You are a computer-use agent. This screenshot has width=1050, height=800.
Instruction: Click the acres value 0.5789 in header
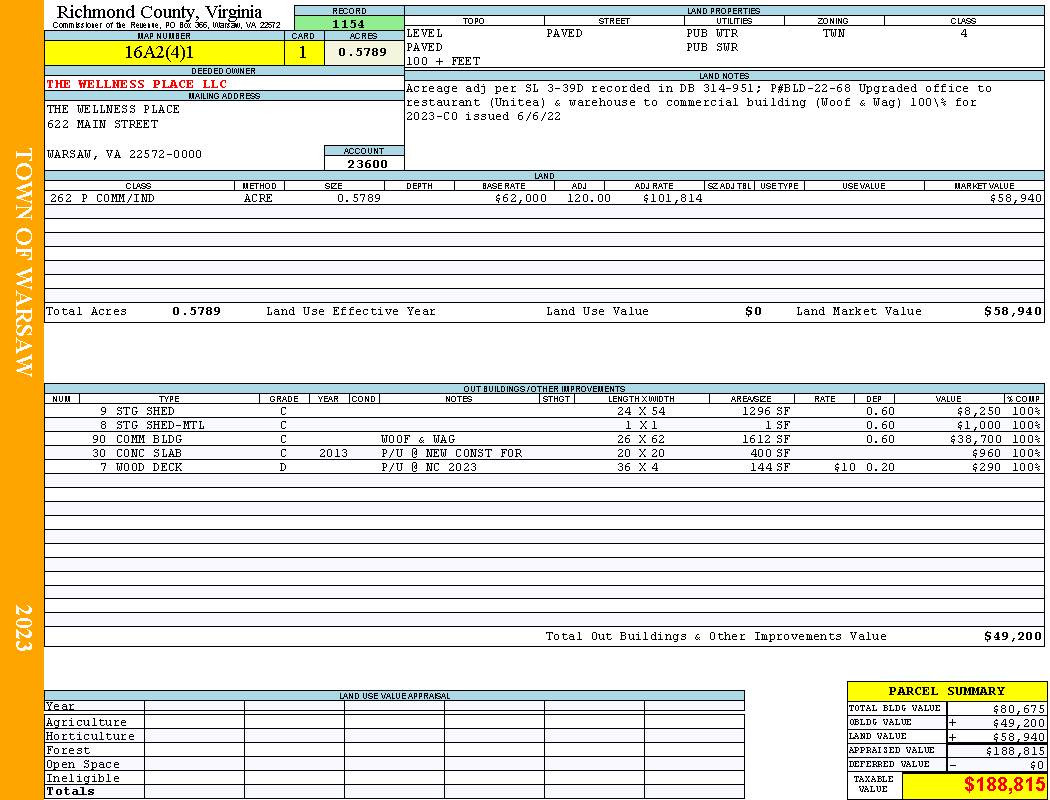pos(362,52)
